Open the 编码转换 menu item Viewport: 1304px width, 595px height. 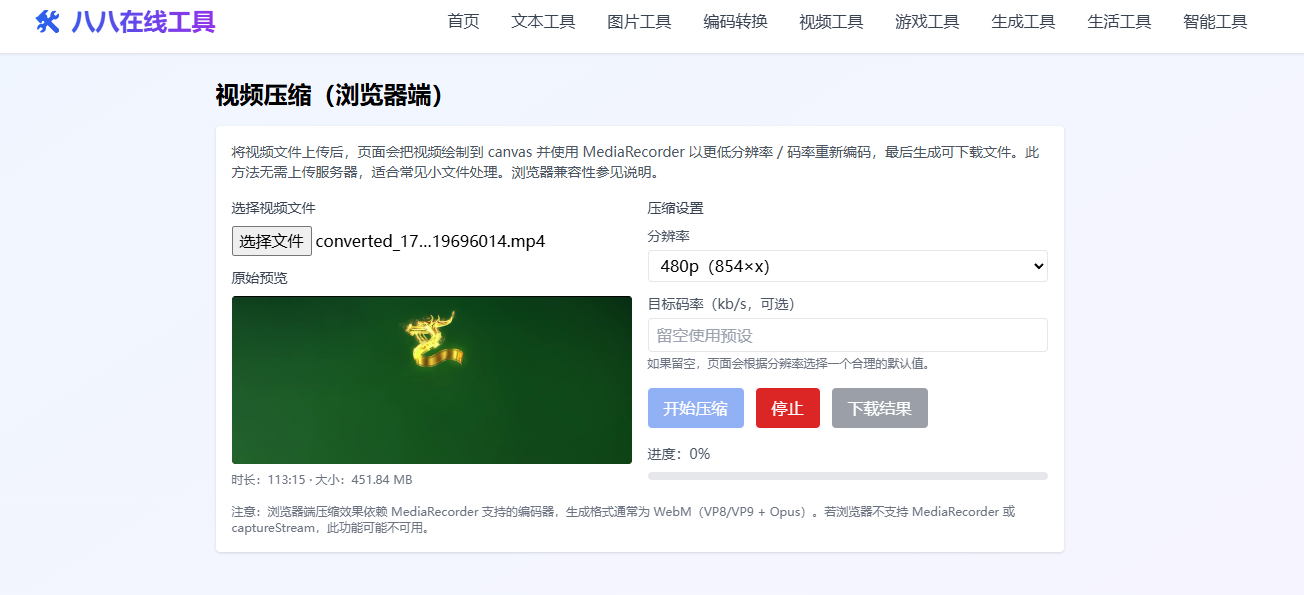pyautogui.click(x=735, y=21)
